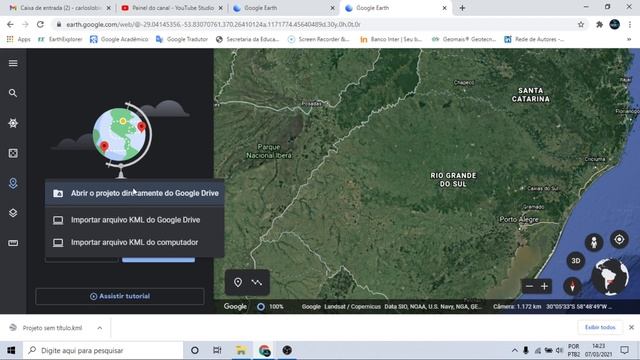
Task: Open Windows Start menu
Action: point(11,350)
